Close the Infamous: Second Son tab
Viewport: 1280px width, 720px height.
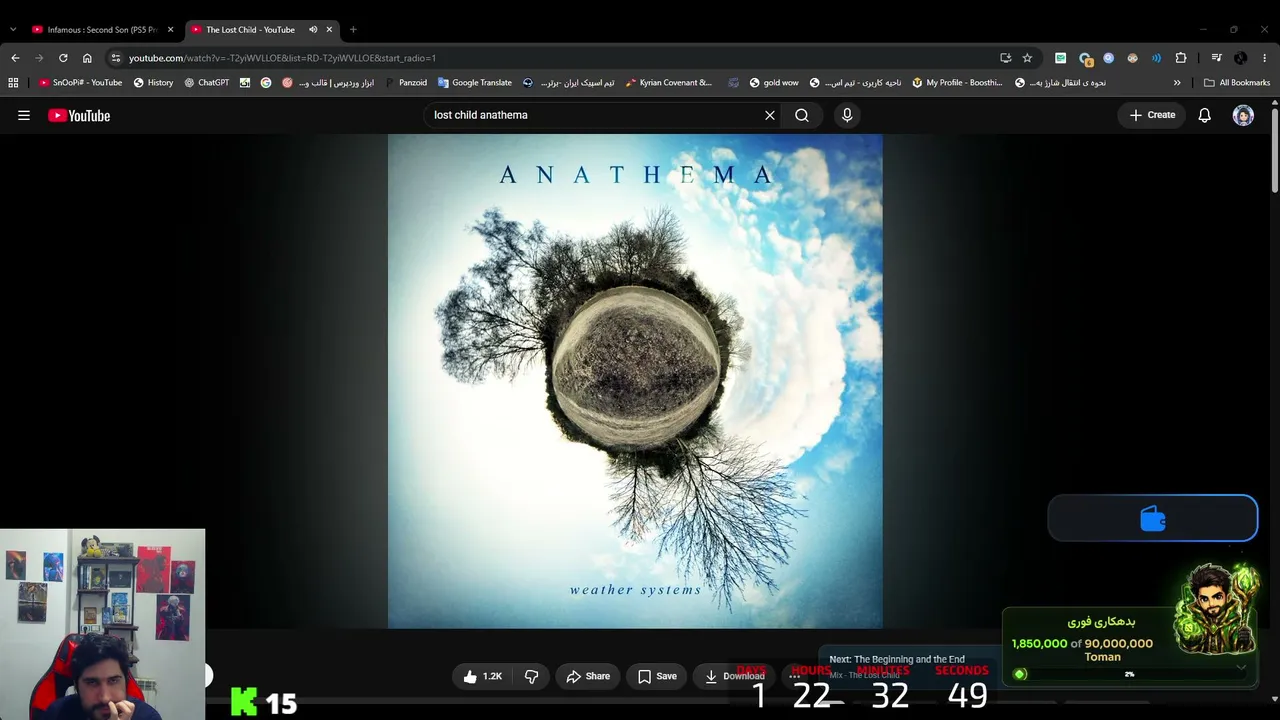[x=170, y=30]
